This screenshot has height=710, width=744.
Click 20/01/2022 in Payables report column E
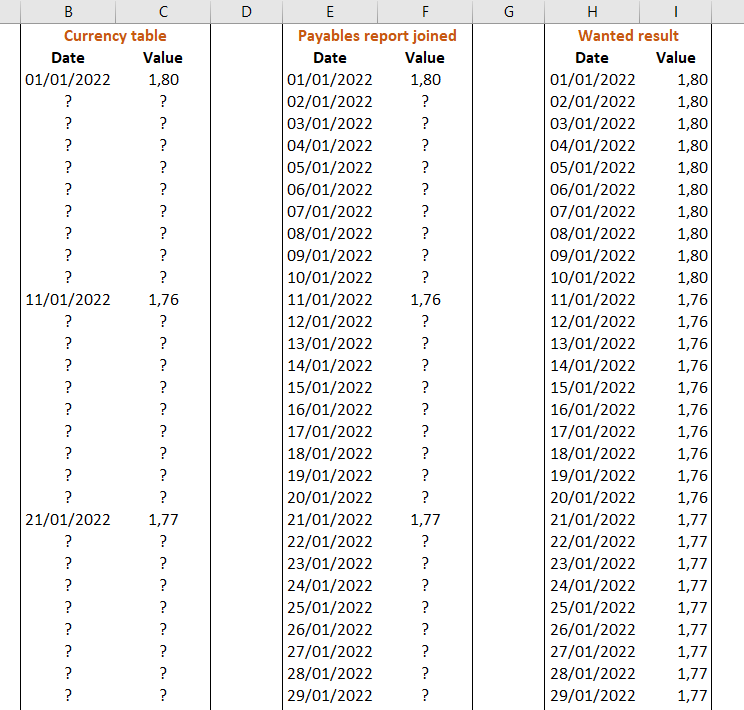(330, 498)
